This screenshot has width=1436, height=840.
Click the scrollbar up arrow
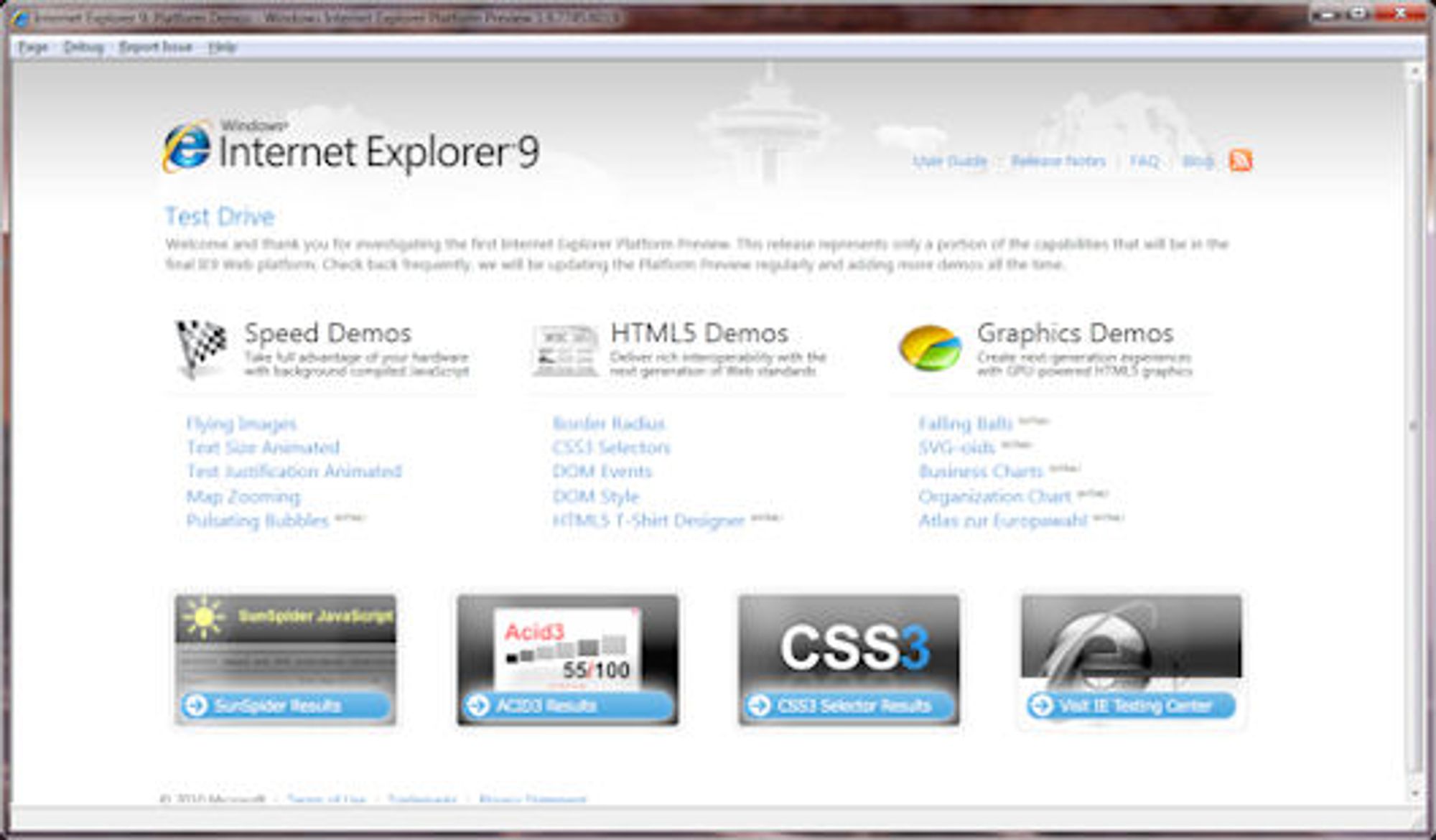1414,71
